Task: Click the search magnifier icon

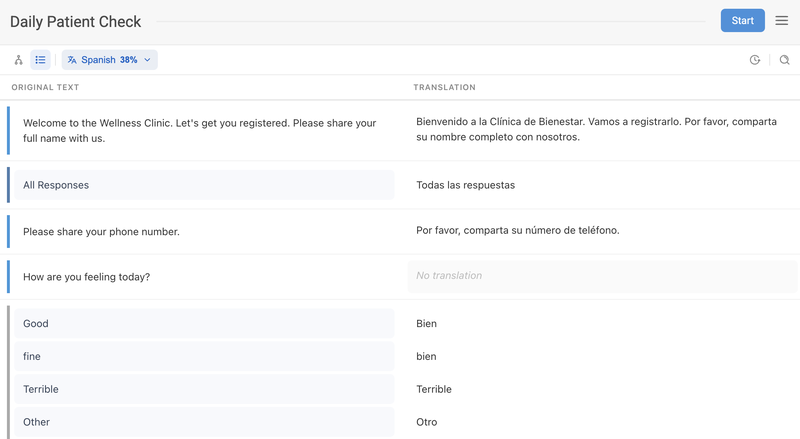Action: pyautogui.click(x=784, y=60)
